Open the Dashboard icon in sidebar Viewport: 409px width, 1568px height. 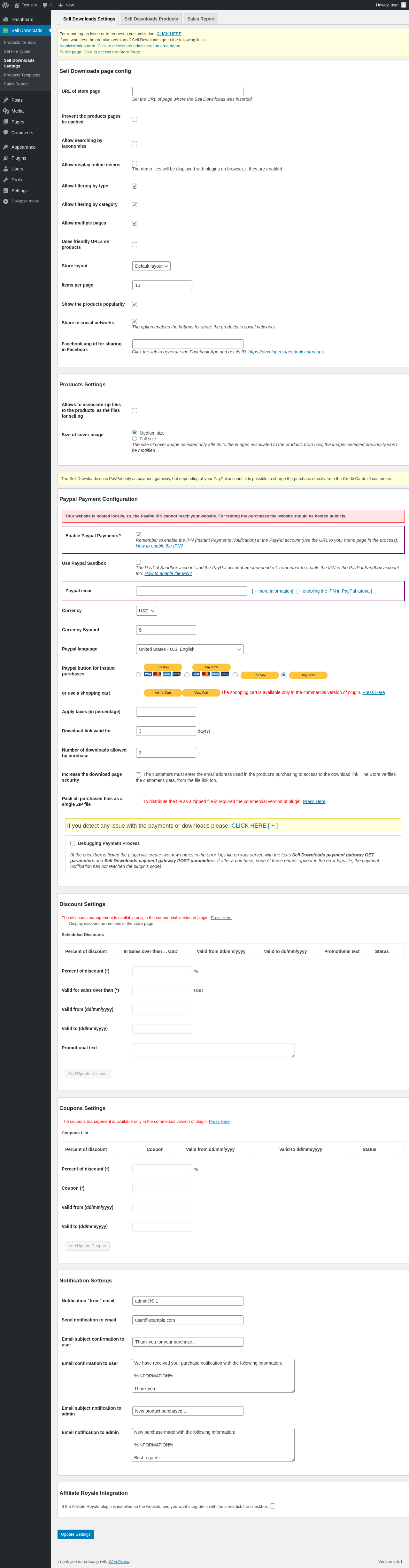tap(6, 20)
